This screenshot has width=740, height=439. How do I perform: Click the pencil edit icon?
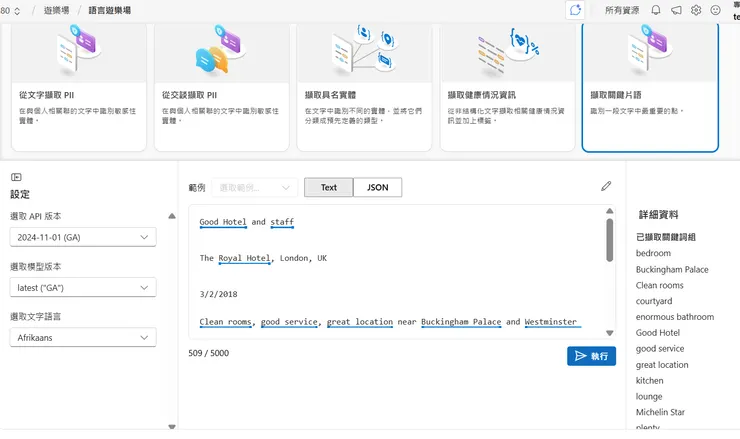606,186
